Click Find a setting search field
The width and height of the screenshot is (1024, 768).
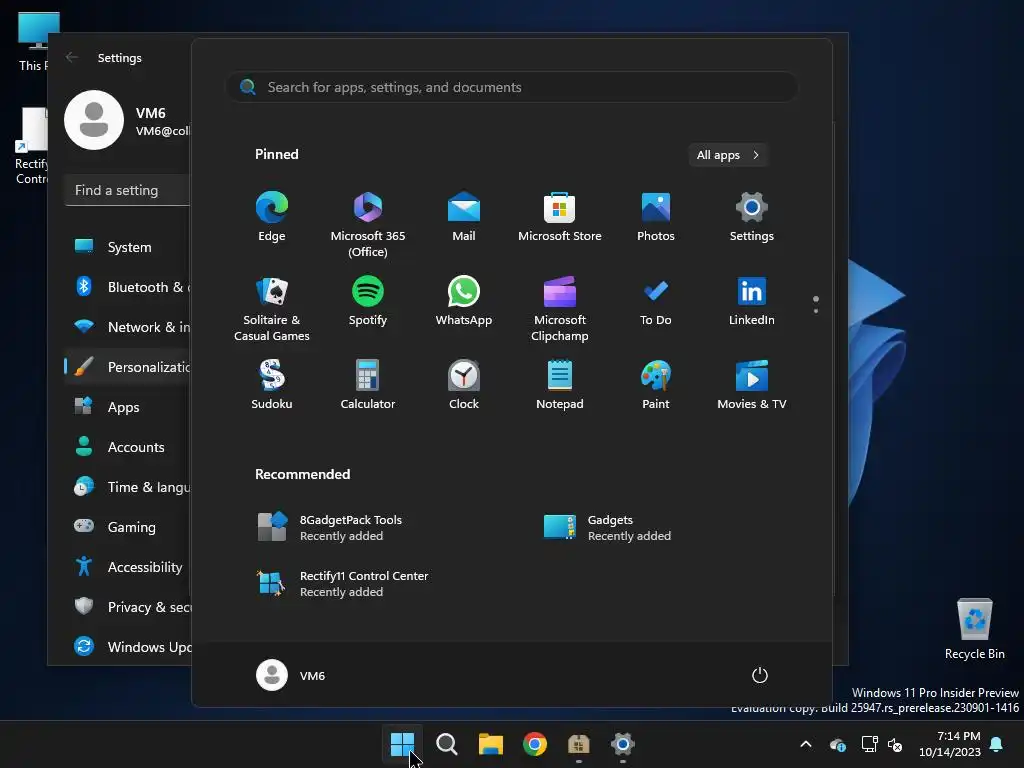point(128,190)
